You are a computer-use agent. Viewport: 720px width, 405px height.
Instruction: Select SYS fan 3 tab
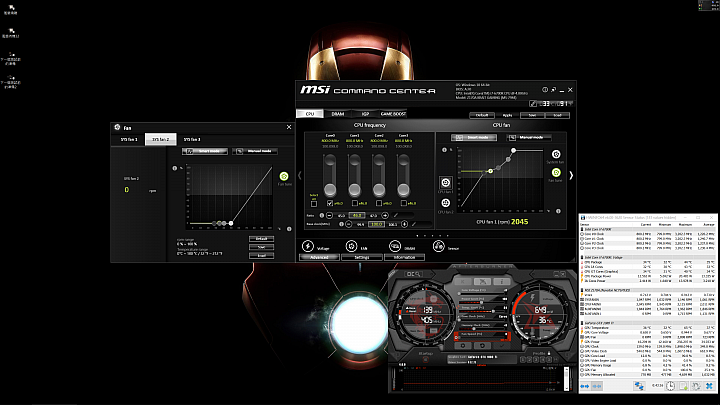(x=192, y=139)
